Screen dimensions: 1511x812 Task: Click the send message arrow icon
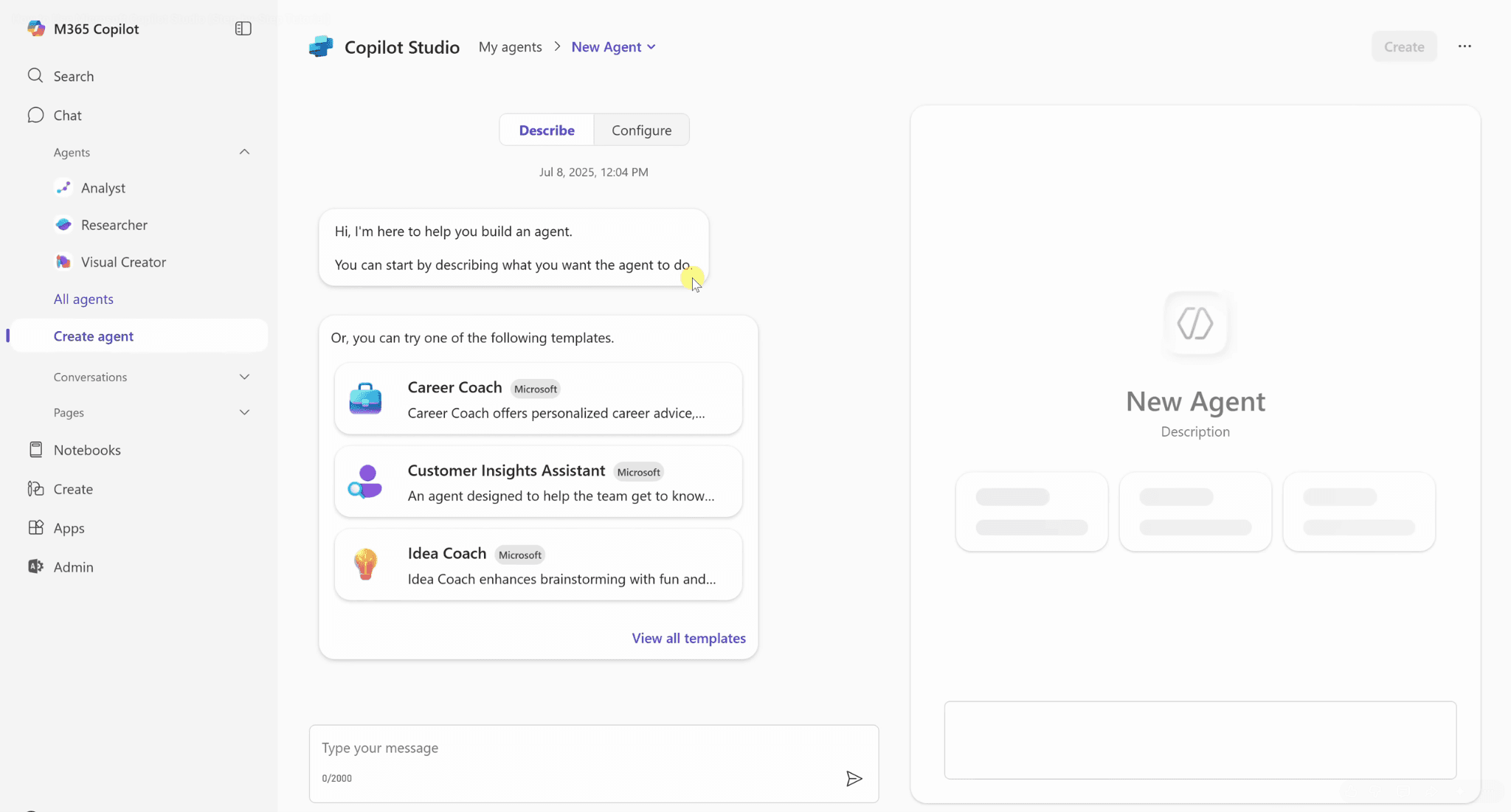pyautogui.click(x=854, y=779)
